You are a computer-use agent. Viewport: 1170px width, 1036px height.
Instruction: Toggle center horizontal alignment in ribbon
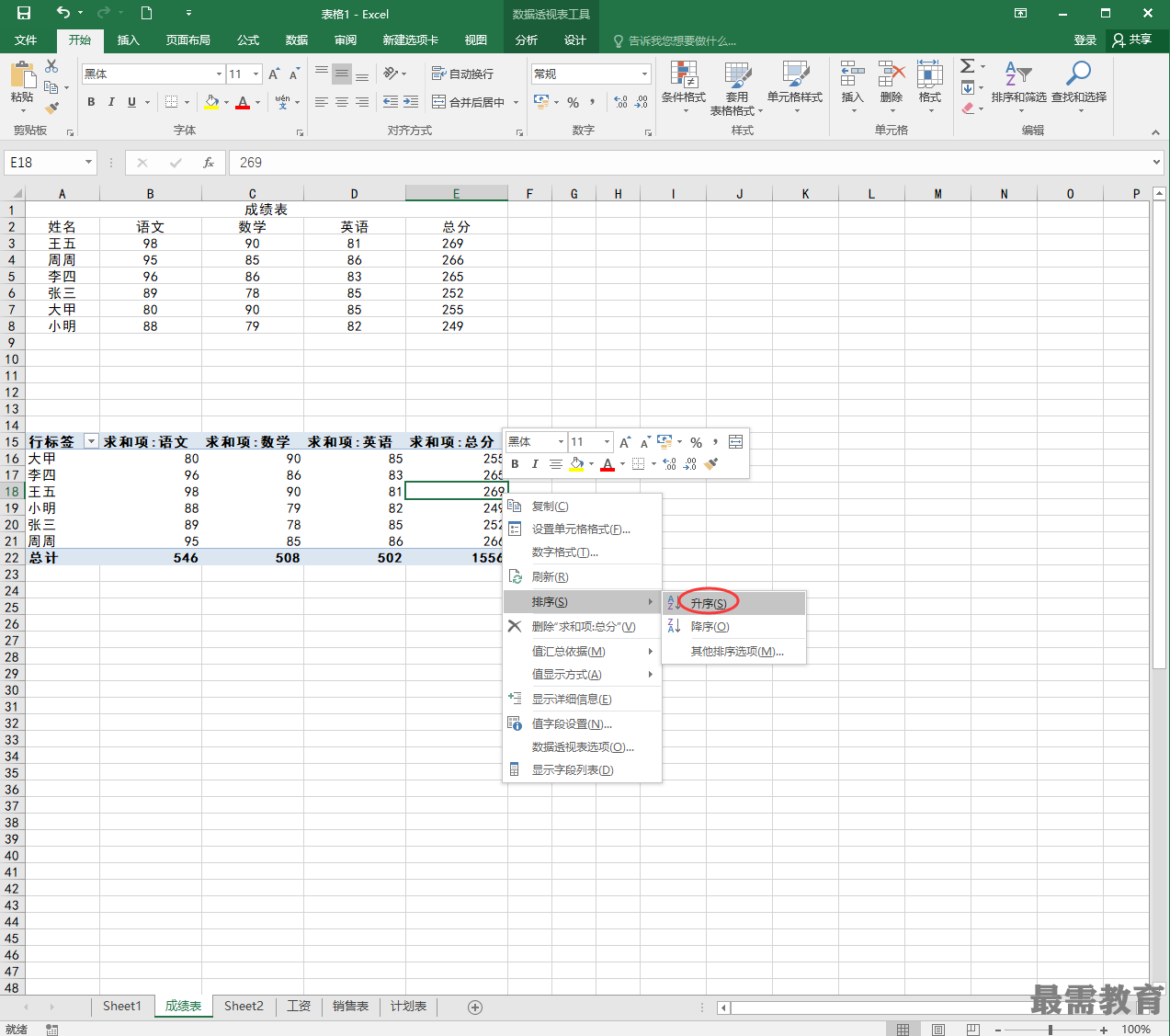point(342,102)
